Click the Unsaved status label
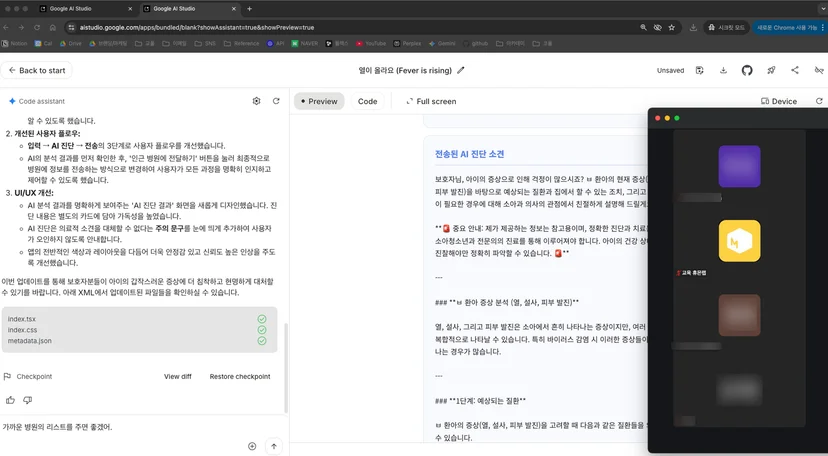This screenshot has height=456, width=828. click(x=670, y=70)
